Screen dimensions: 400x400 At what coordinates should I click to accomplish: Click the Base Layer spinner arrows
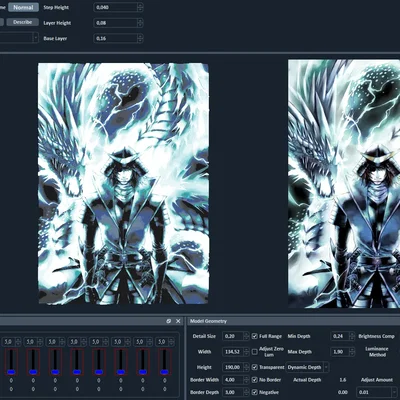(140, 38)
